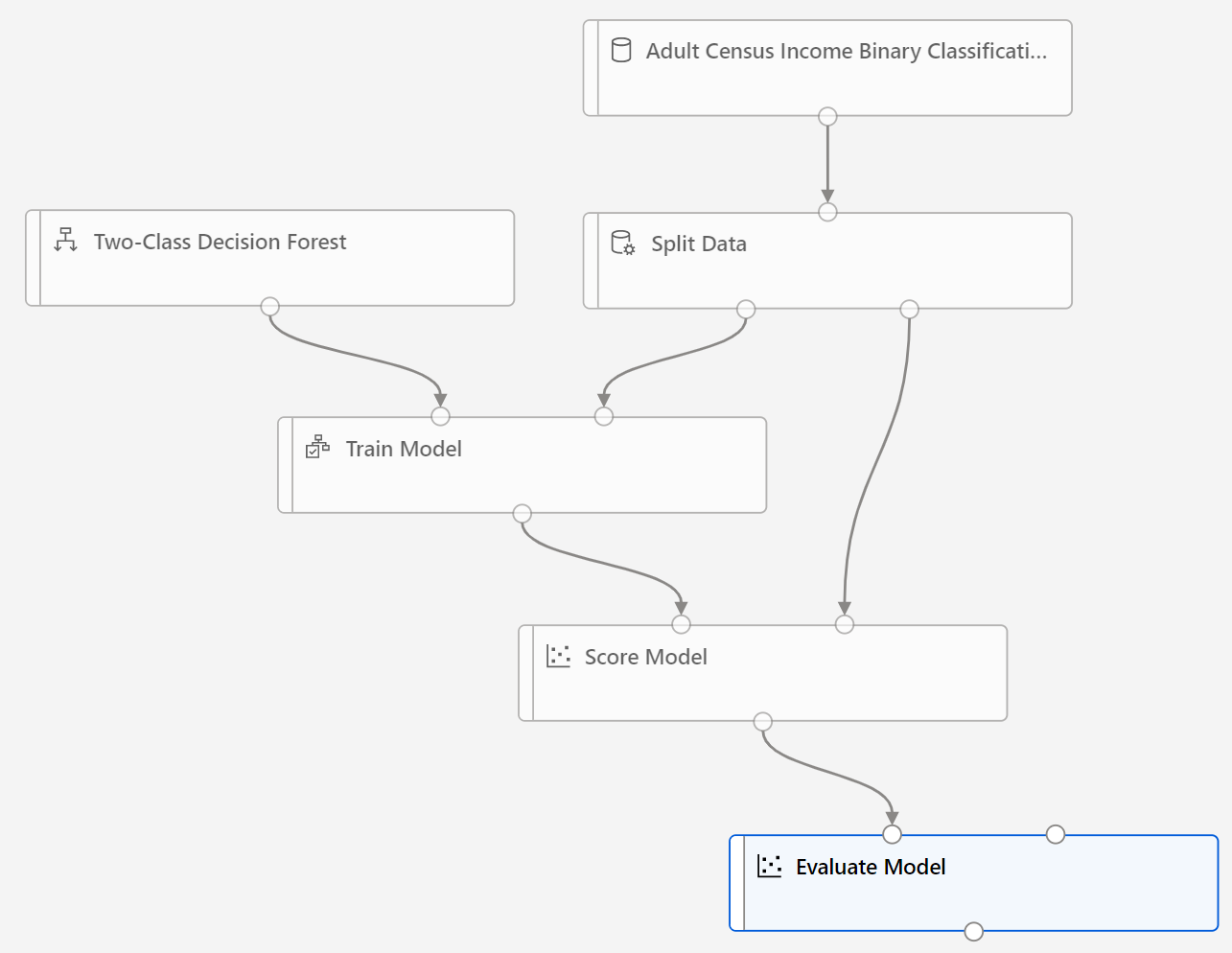Click the Two-Class Decision Forest tree icon
The width and height of the screenshot is (1232, 953).
coord(65,240)
